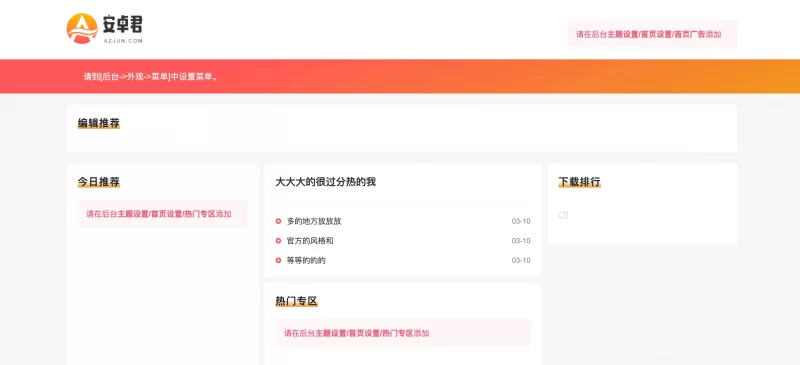Click the bullet icon beside 多的地方放放放
800x365 pixels.
pos(278,221)
